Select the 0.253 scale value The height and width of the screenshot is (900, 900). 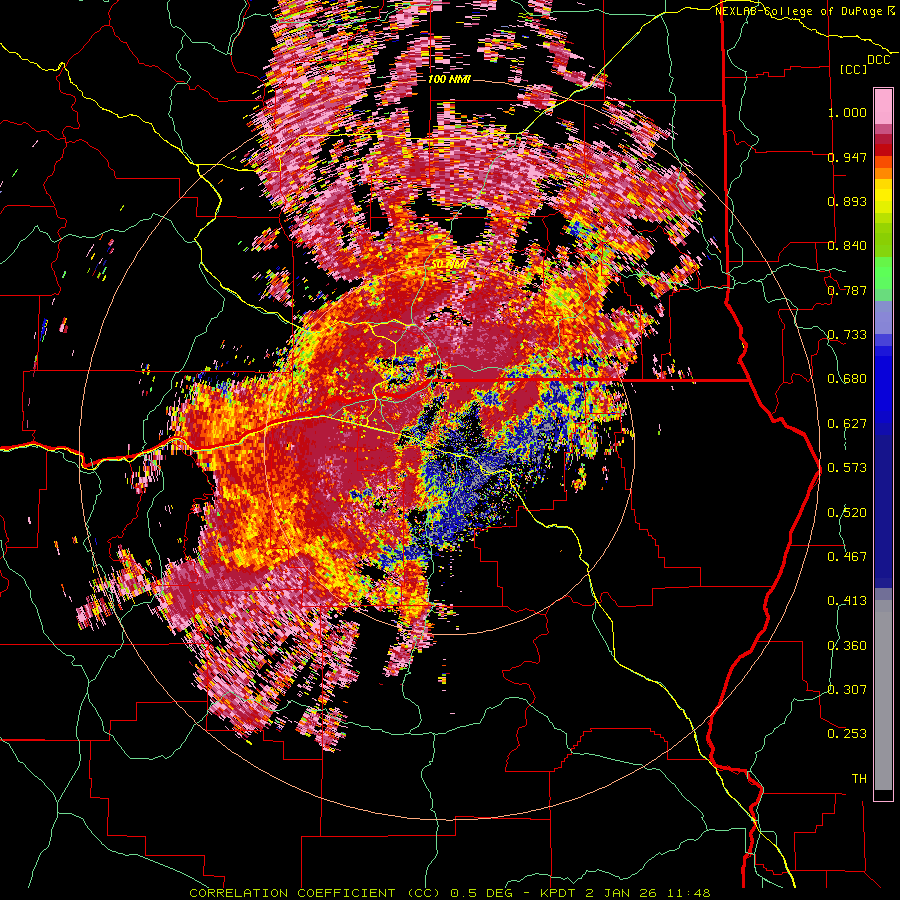(x=847, y=734)
